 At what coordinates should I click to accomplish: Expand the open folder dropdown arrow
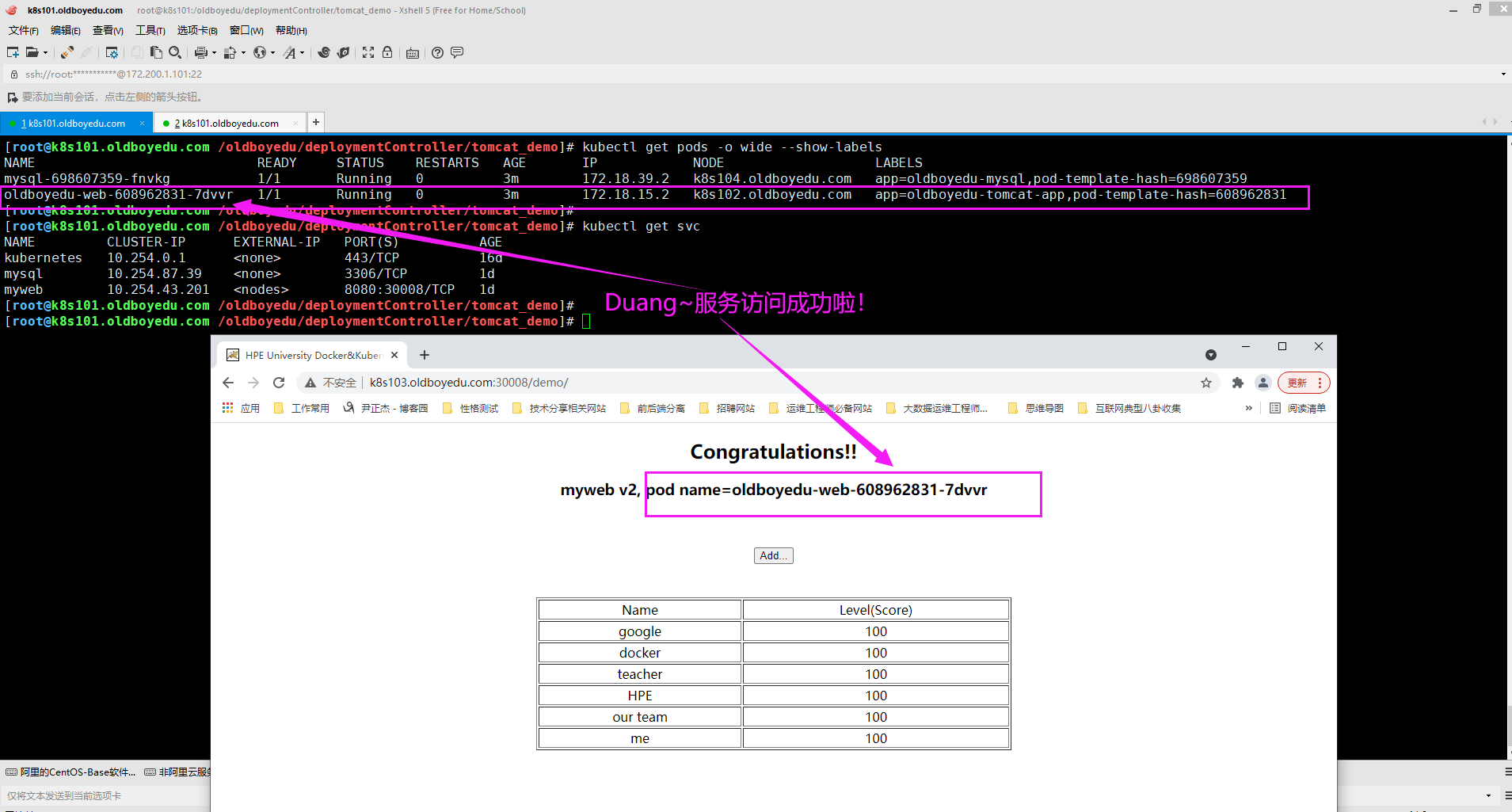[x=45, y=53]
